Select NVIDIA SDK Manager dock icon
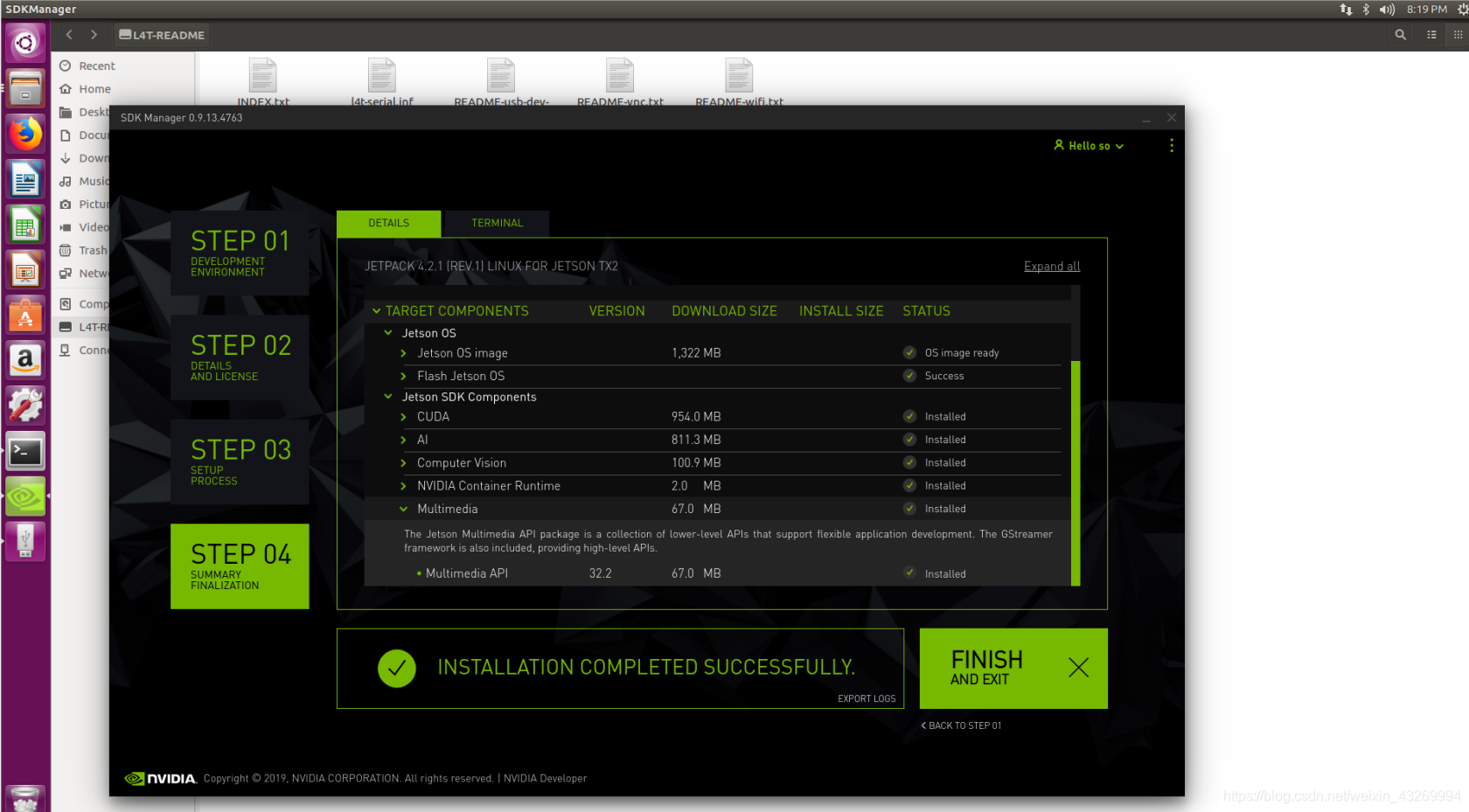This screenshot has height=812, width=1469. pos(25,497)
